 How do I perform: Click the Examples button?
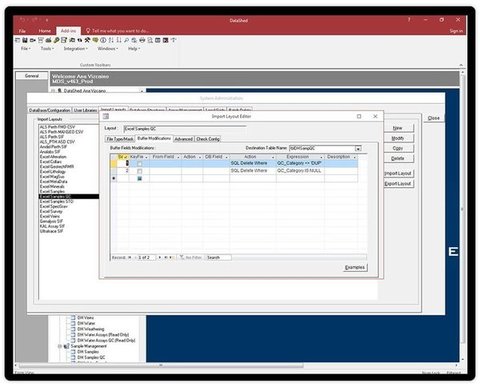pos(355,267)
